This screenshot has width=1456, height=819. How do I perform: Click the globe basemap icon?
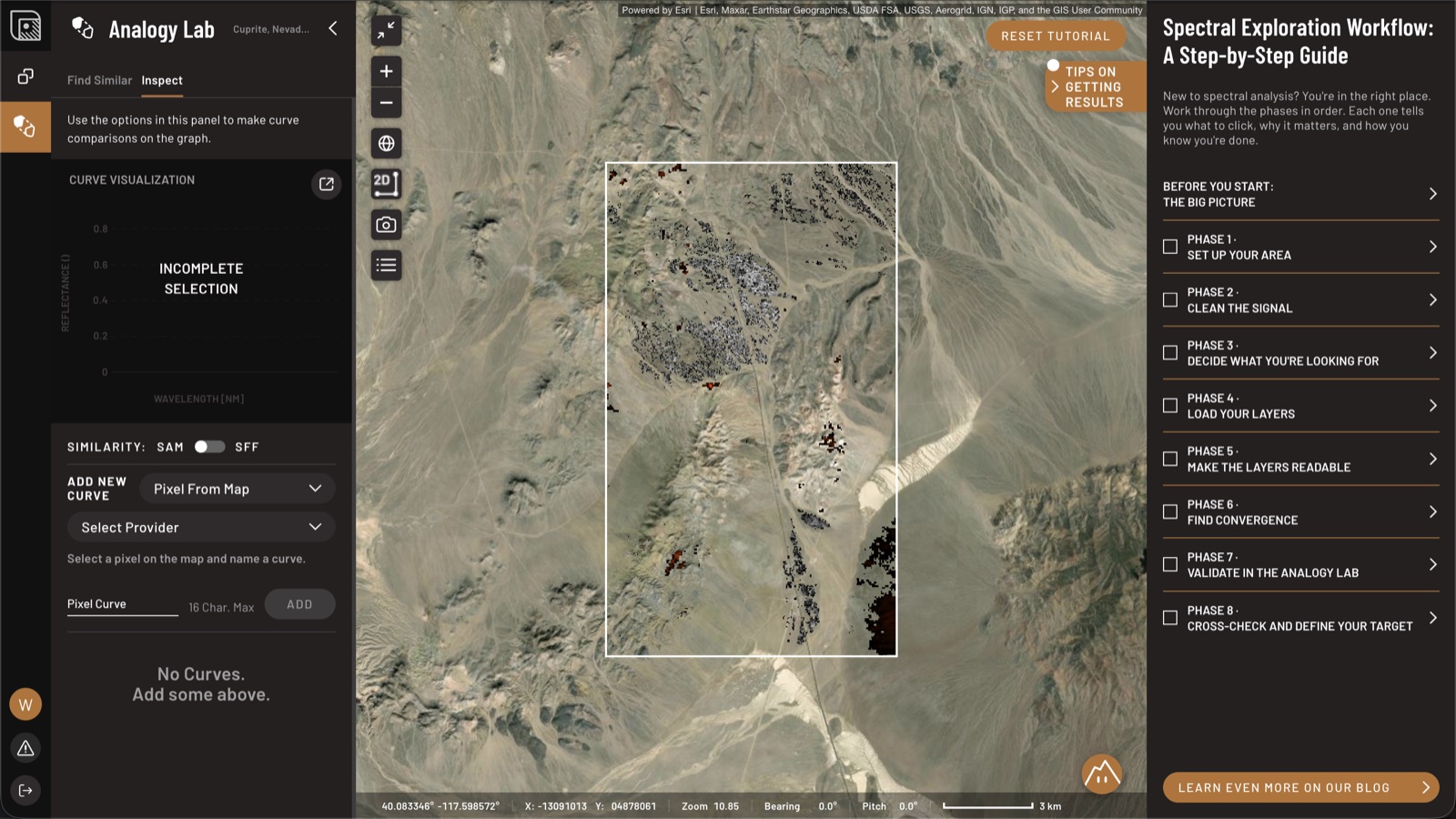click(386, 143)
